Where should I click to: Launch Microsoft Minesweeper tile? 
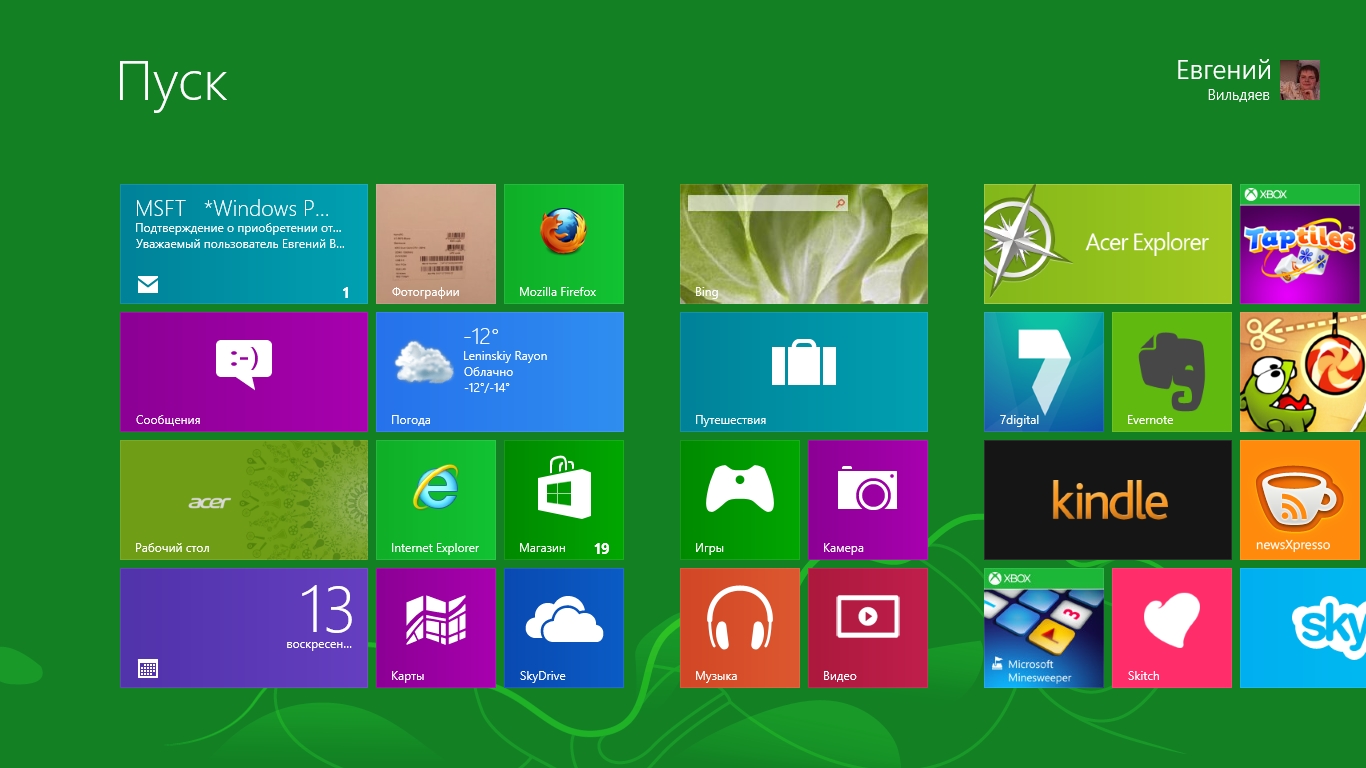(x=1044, y=628)
